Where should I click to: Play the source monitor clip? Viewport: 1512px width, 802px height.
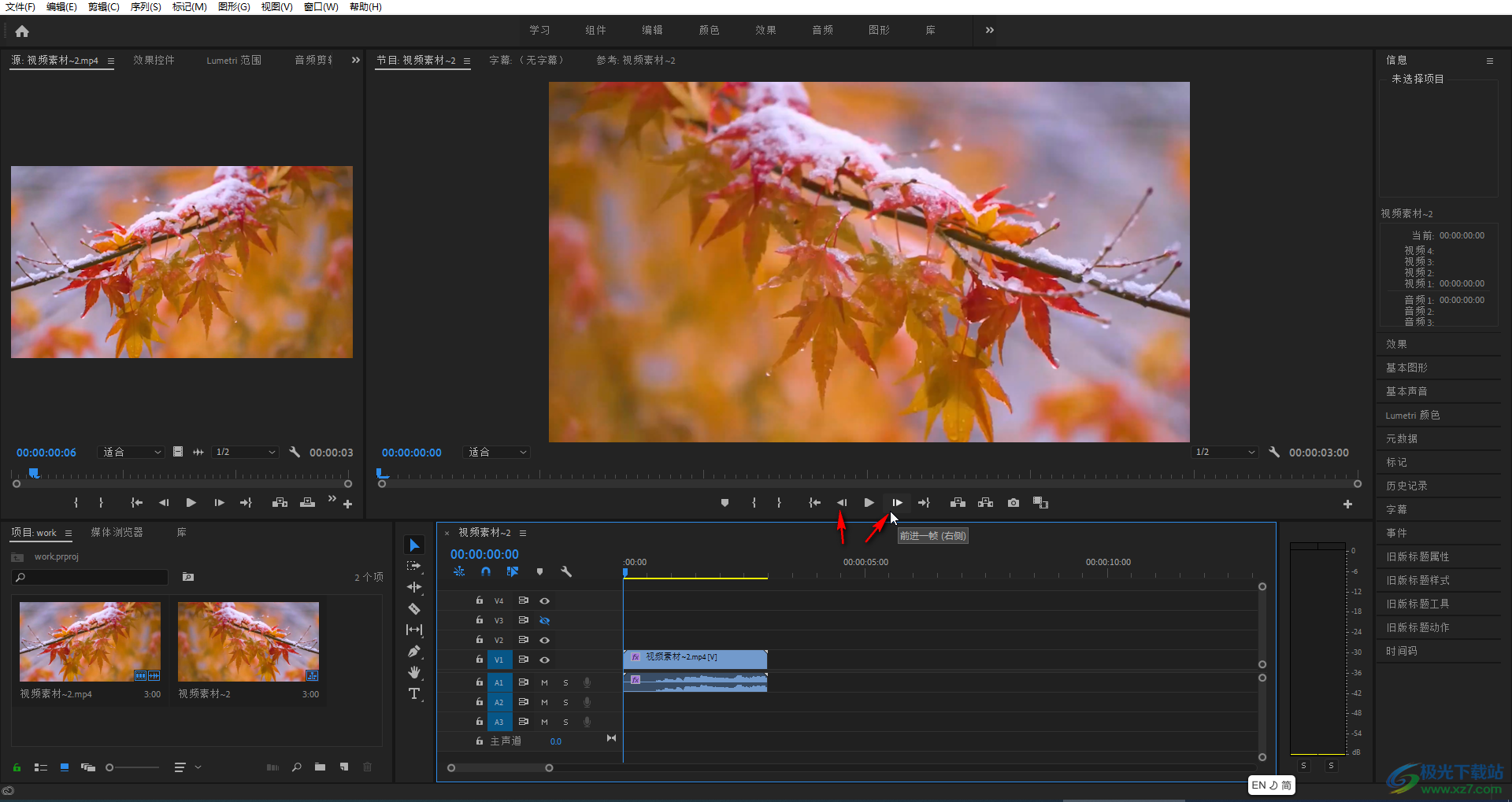(191, 503)
